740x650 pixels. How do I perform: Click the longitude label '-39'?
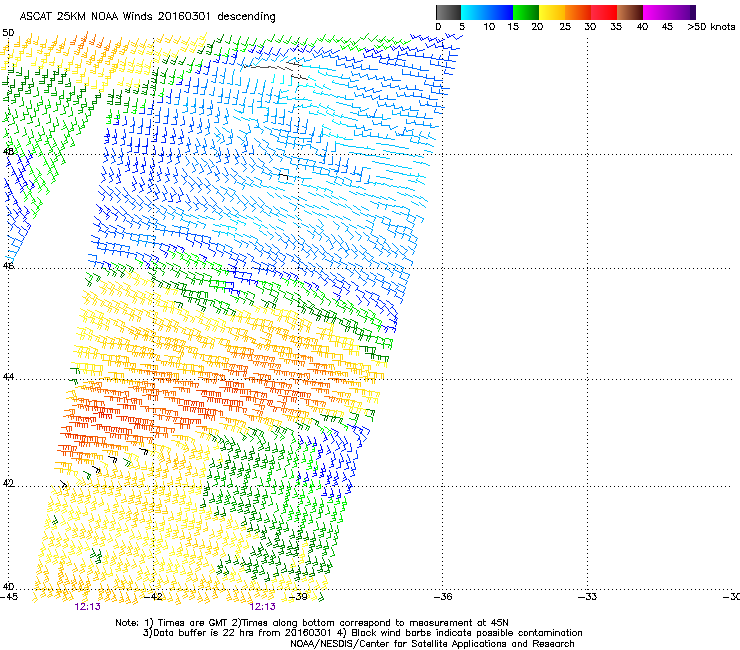click(x=298, y=597)
